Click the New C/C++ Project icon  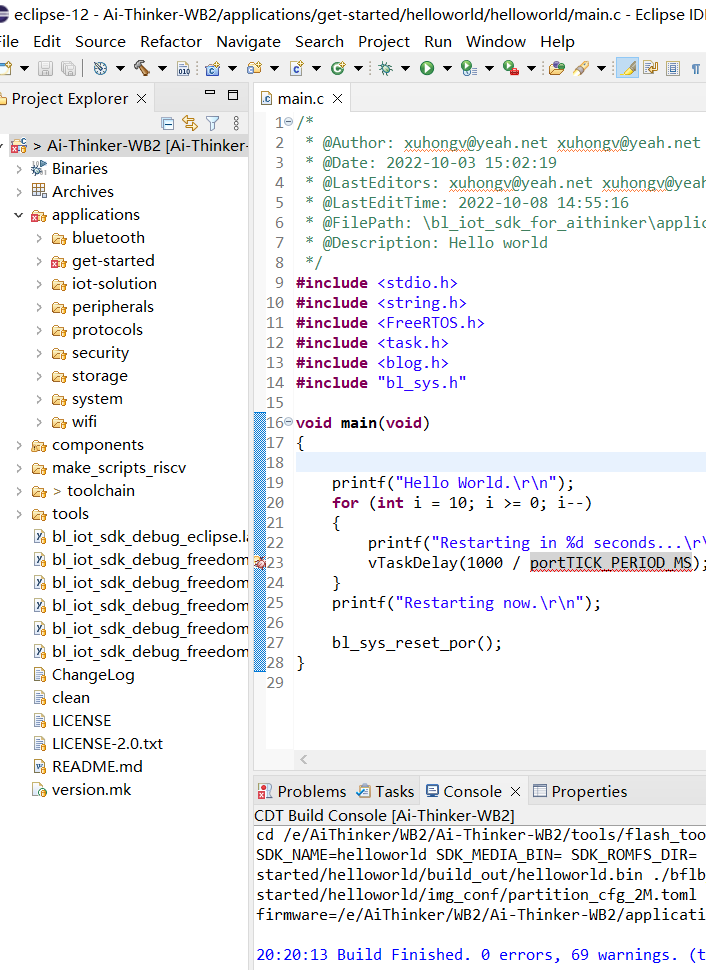pos(213,68)
